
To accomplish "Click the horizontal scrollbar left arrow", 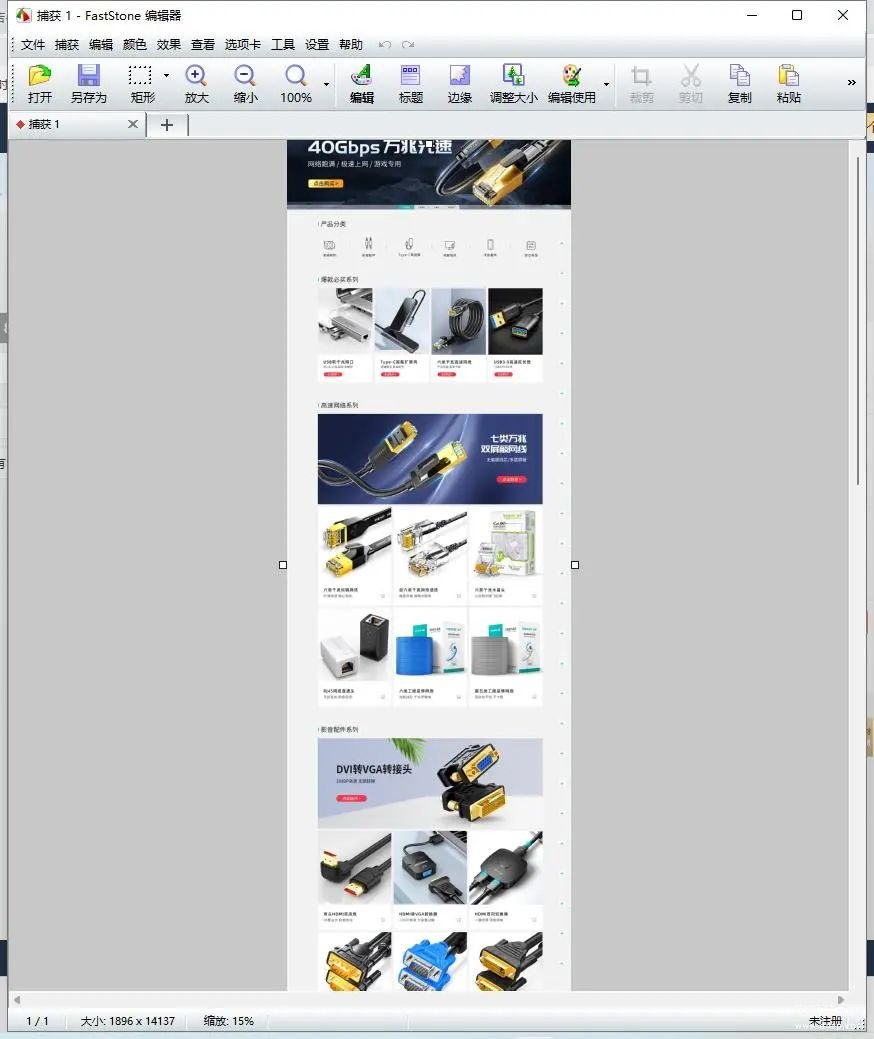I will point(17,1000).
